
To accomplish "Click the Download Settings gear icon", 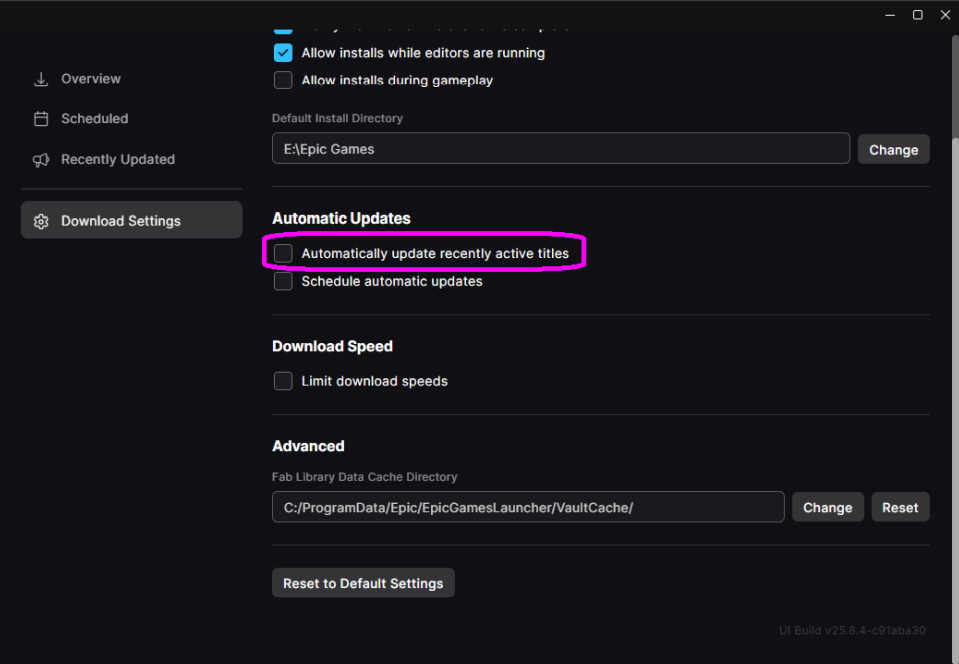I will (x=41, y=221).
